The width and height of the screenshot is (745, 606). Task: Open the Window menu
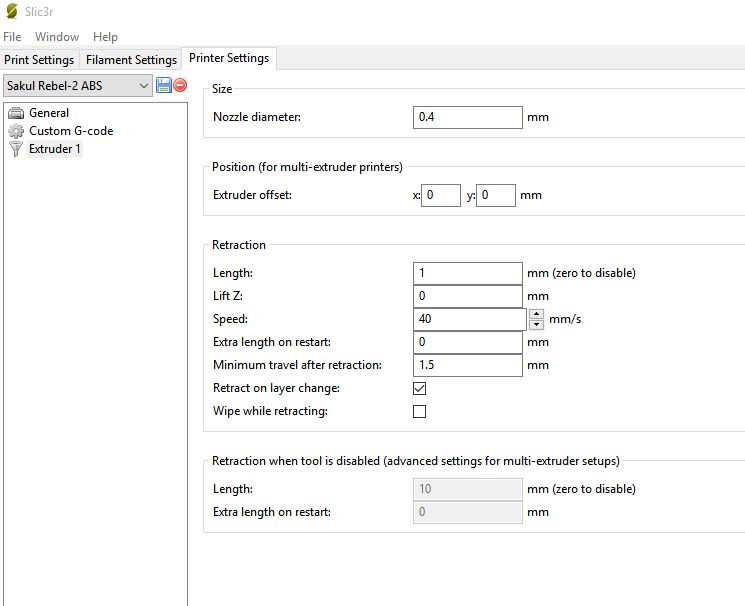(x=57, y=37)
